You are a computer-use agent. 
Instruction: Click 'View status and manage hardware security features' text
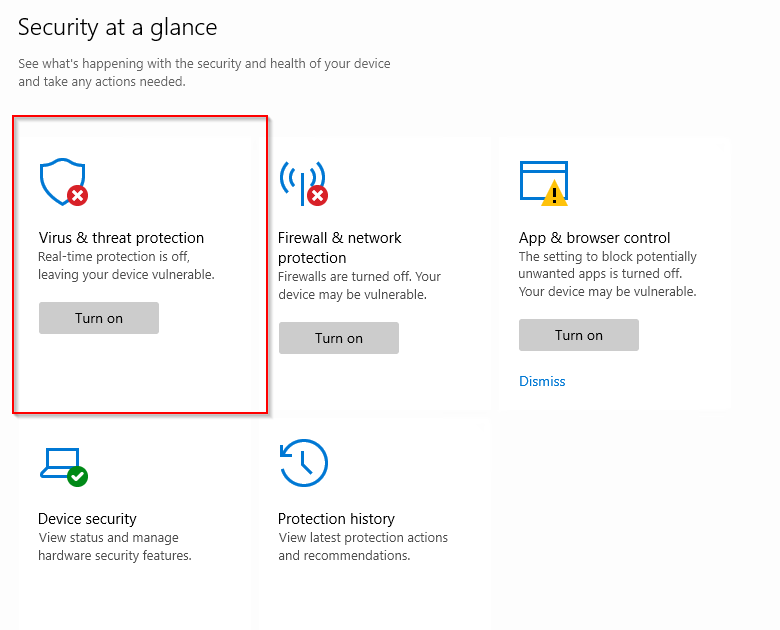click(115, 546)
